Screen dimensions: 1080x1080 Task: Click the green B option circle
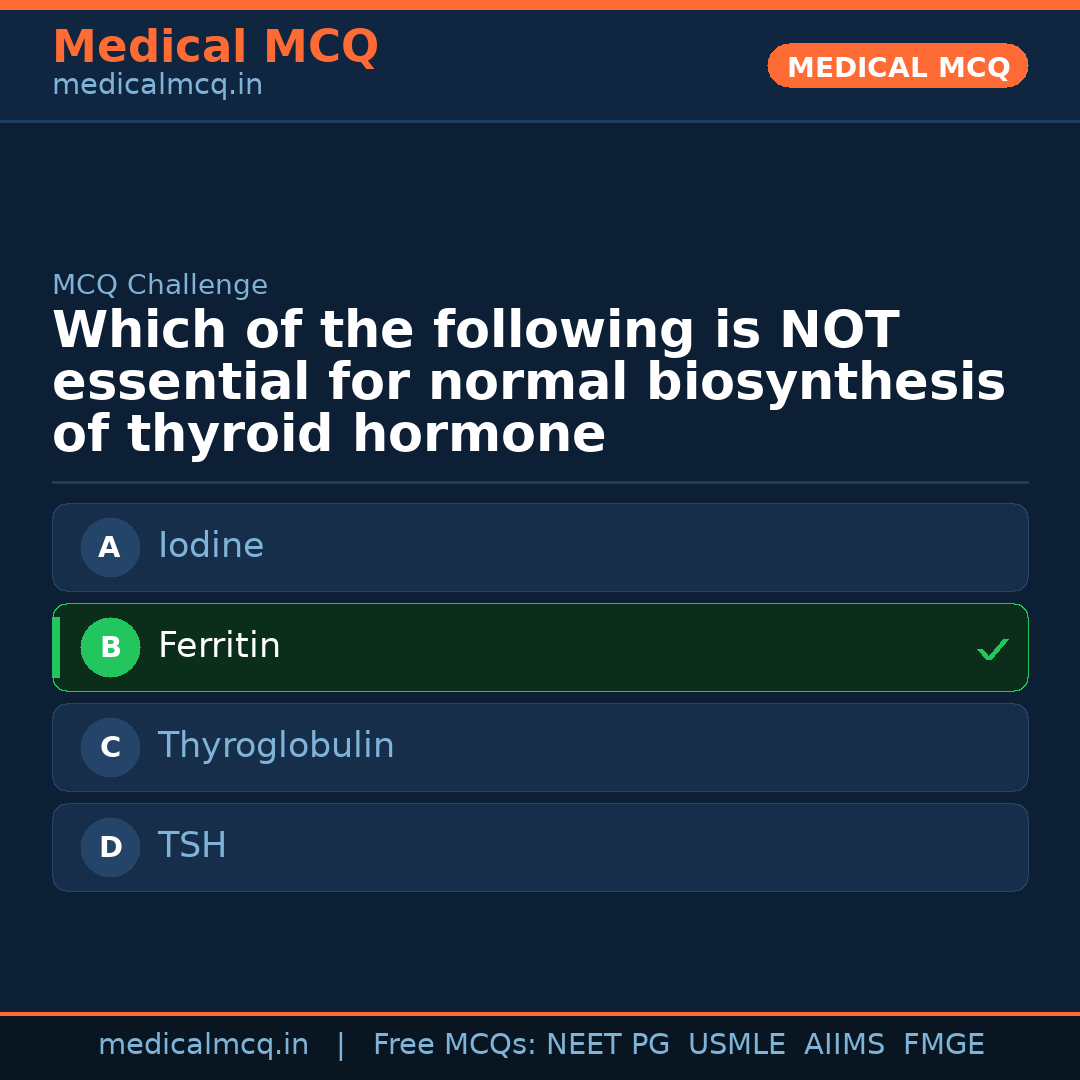pos(110,647)
